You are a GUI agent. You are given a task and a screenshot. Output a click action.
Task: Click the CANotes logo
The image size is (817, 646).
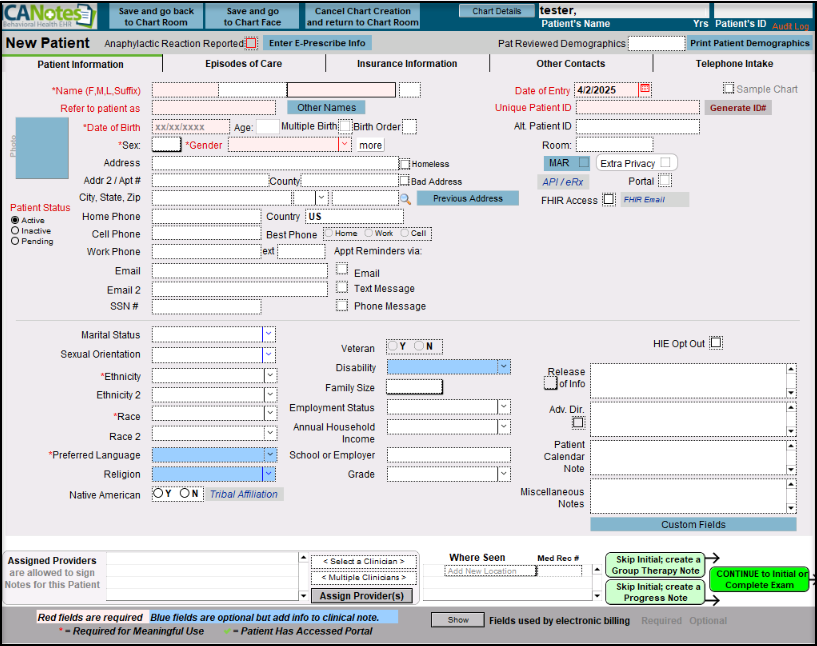[x=50, y=15]
